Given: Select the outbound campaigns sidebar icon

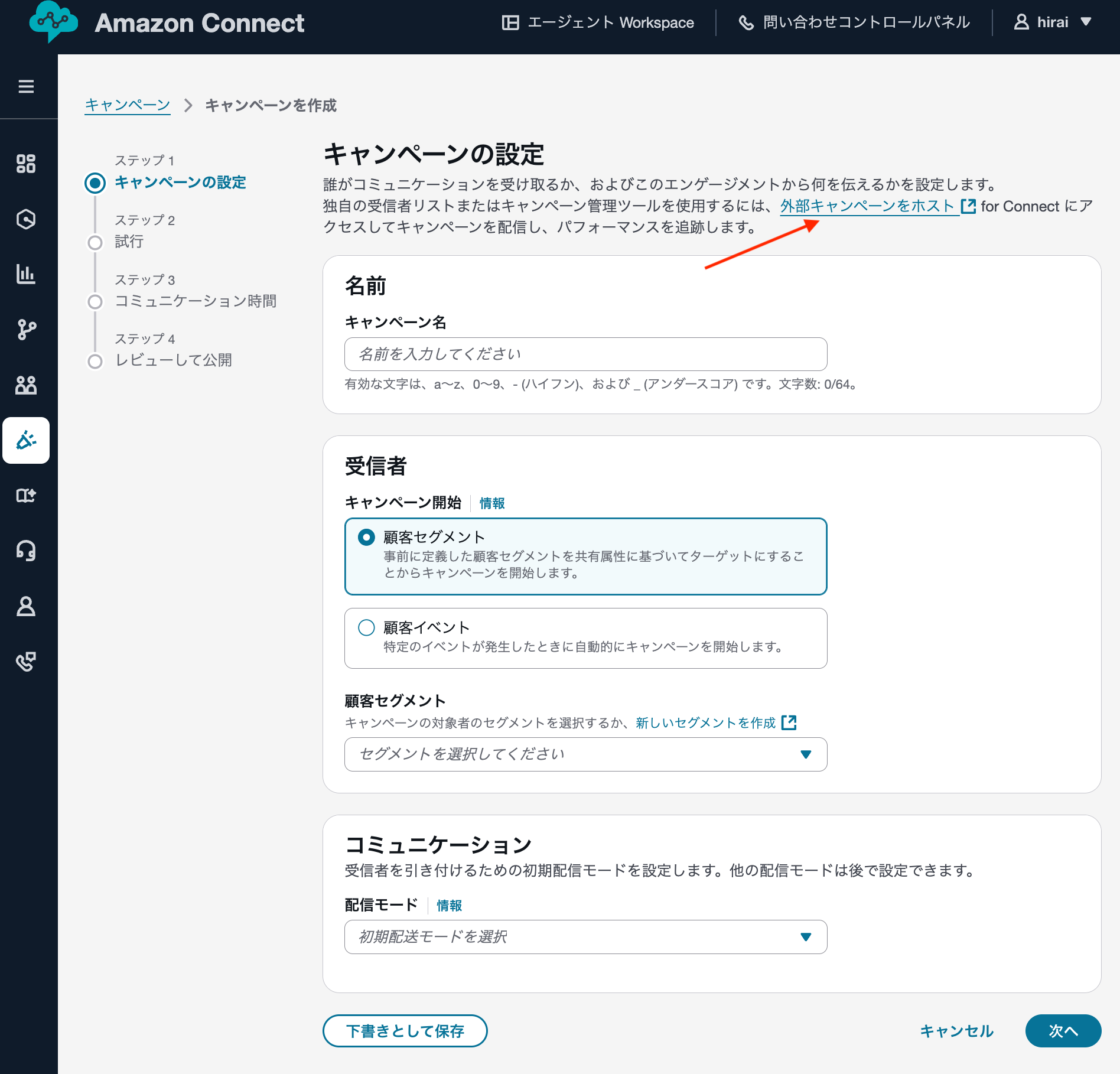Looking at the screenshot, I should coord(26,440).
